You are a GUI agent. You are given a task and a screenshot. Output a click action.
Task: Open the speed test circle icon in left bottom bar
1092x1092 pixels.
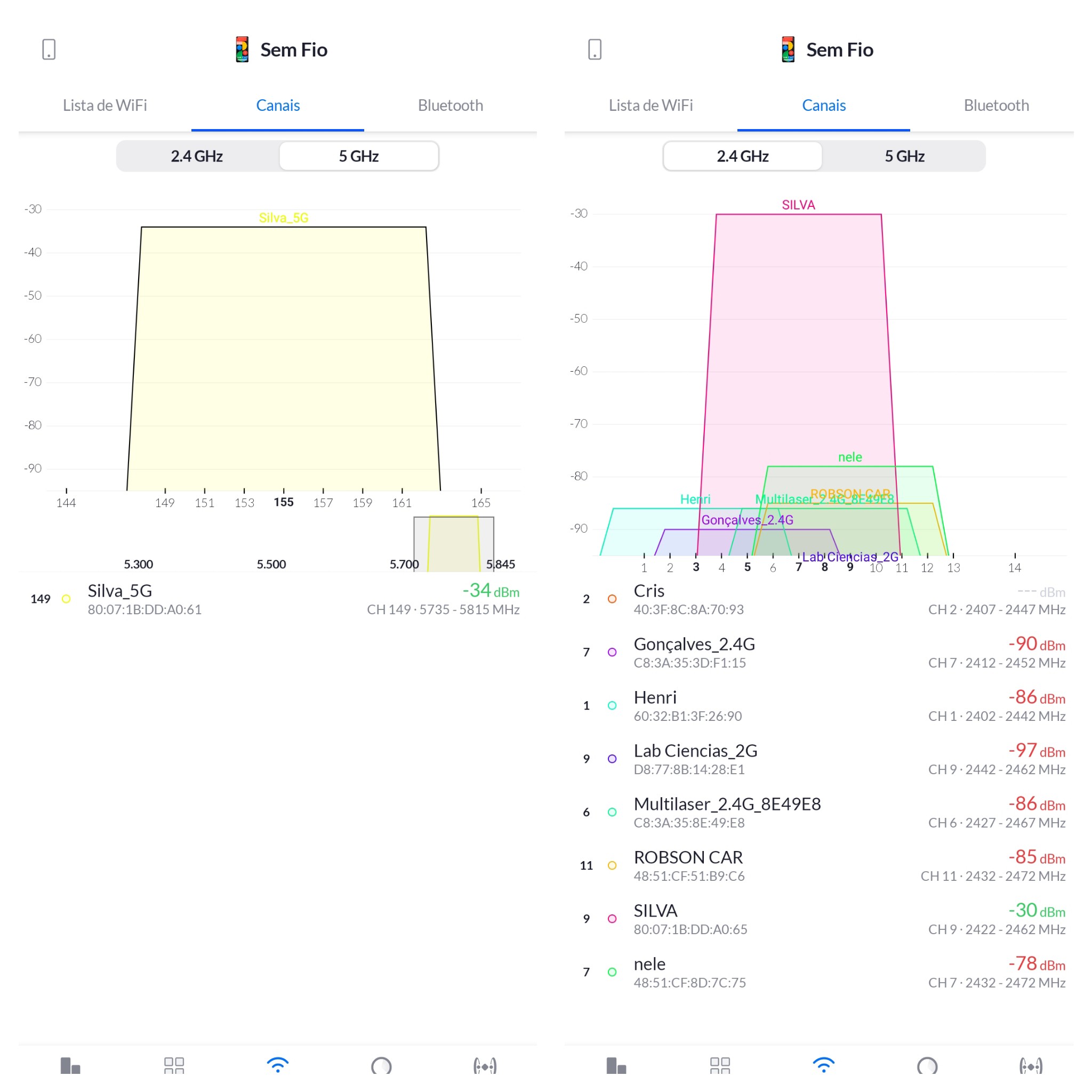tap(381, 1065)
